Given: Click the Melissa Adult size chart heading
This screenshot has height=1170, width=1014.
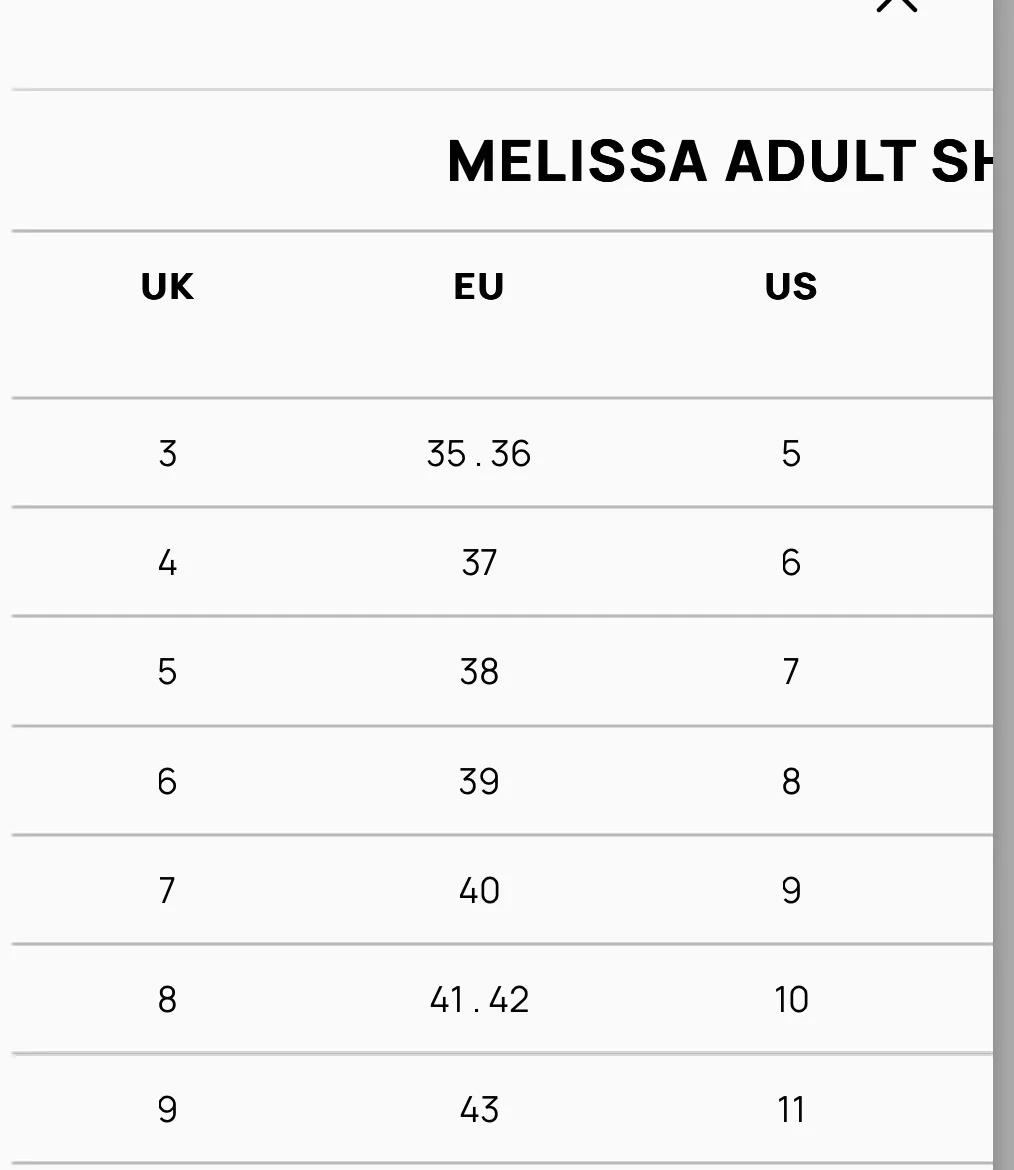Looking at the screenshot, I should (x=720, y=161).
